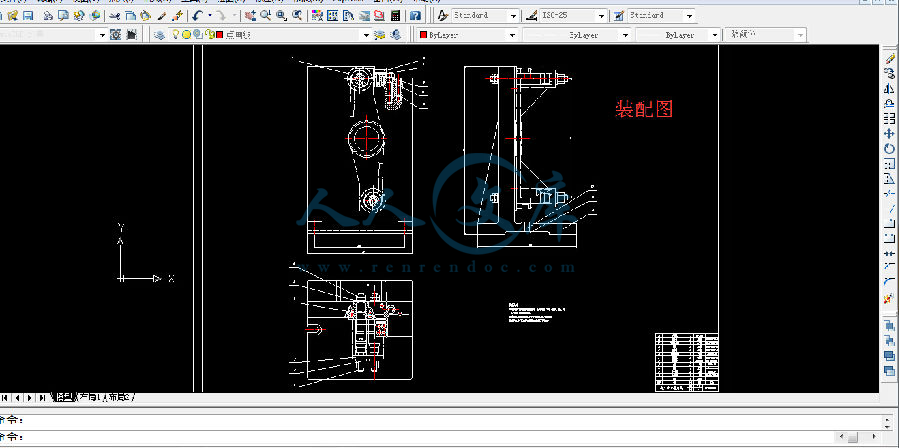The height and width of the screenshot is (448, 899).
Task: Click the Bring to Front draw order icon
Action: [889, 325]
